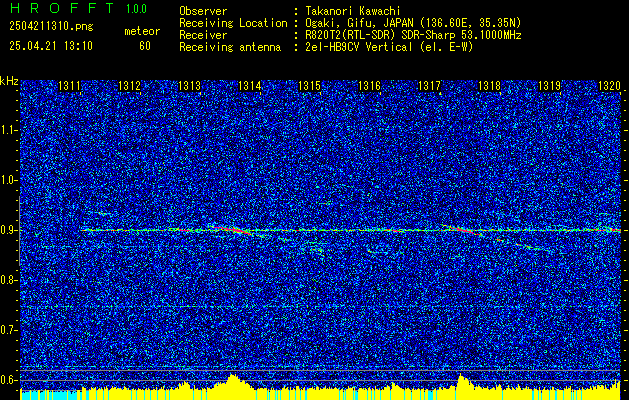Click the 1.0 kHz axis label
The height and width of the screenshot is (400, 629).
[x=8, y=180]
